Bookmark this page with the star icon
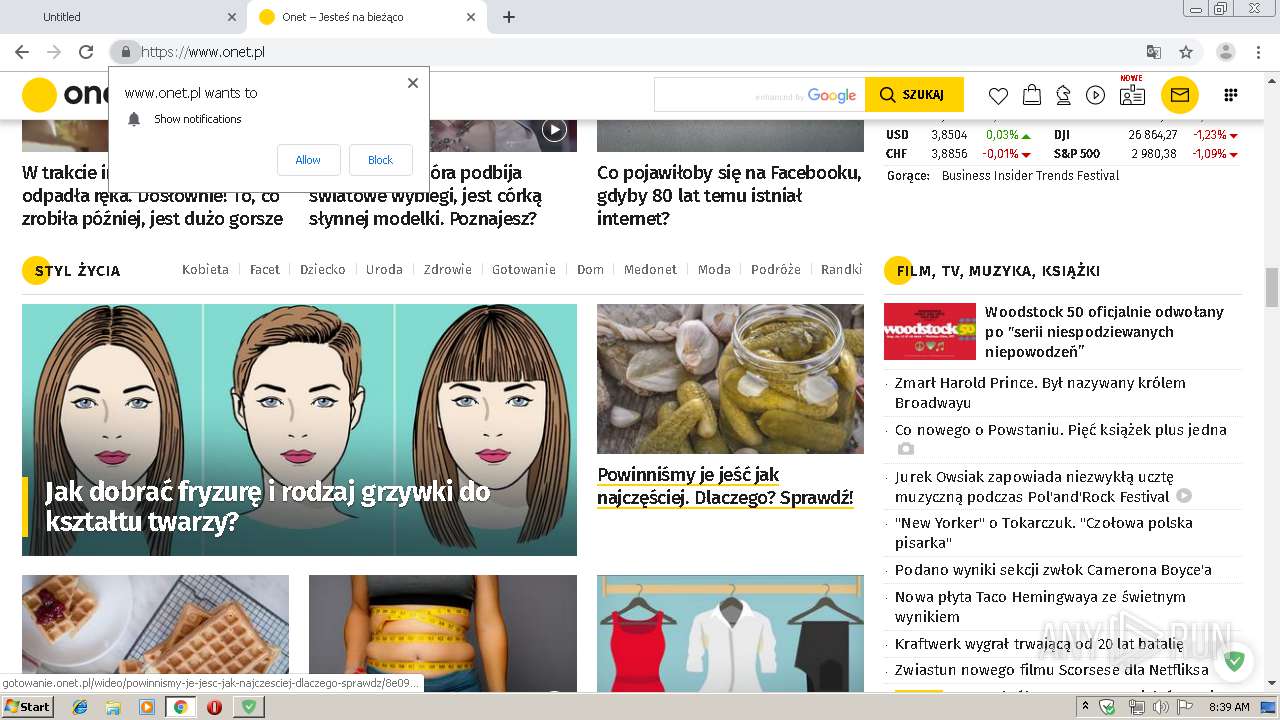Image resolution: width=1280 pixels, height=720 pixels. (x=1186, y=52)
